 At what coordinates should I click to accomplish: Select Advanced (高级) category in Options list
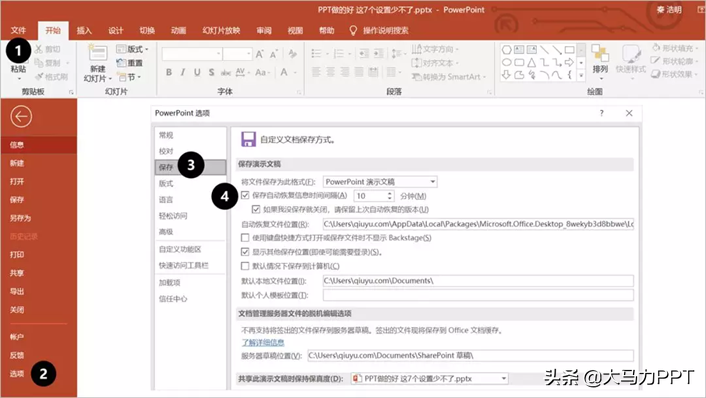tap(166, 232)
